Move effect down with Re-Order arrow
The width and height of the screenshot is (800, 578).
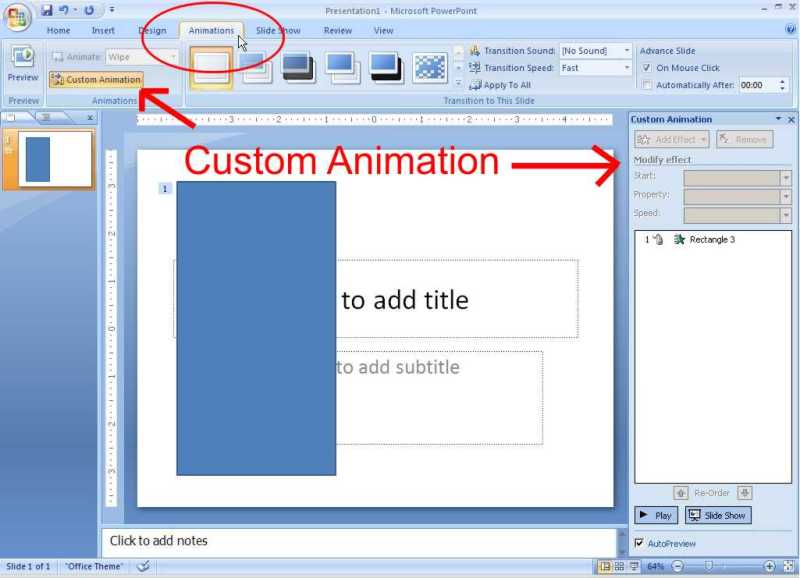745,493
